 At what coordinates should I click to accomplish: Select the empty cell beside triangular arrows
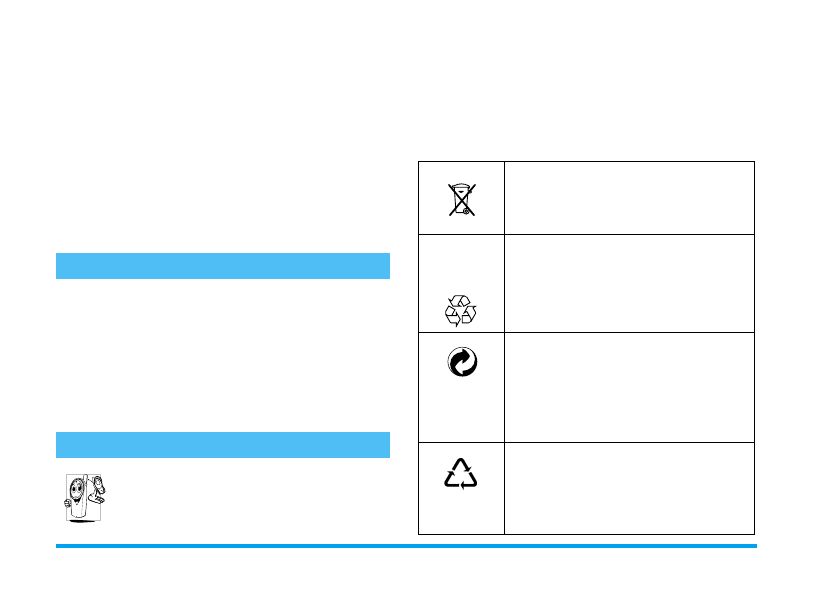pyautogui.click(x=629, y=488)
